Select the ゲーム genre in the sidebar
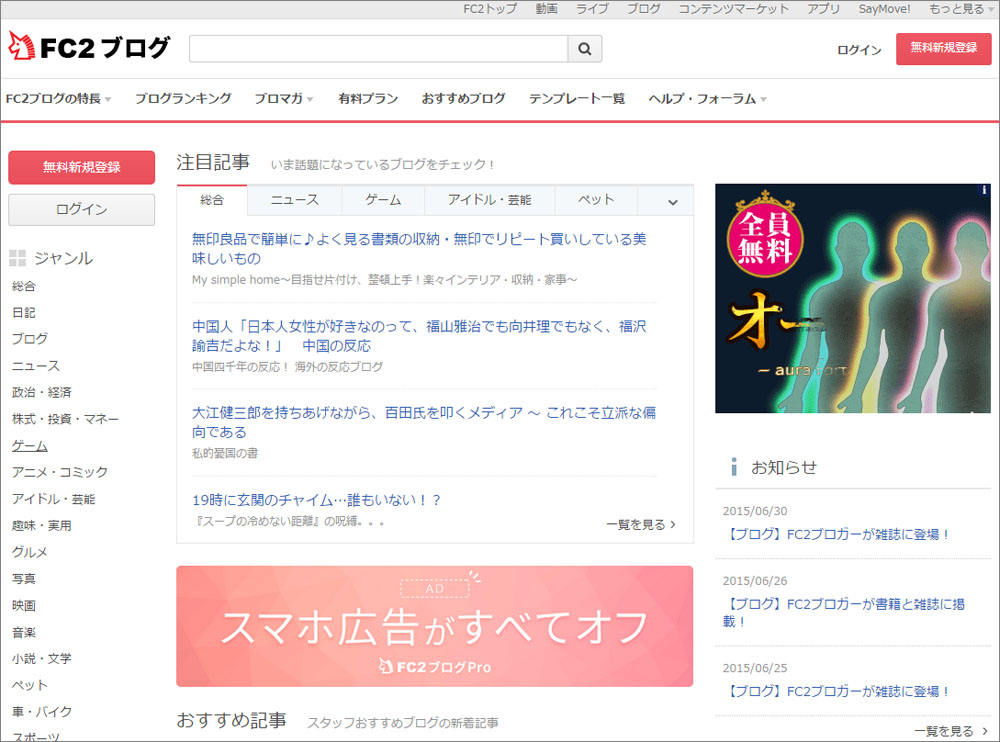This screenshot has width=1000, height=742. (x=29, y=446)
